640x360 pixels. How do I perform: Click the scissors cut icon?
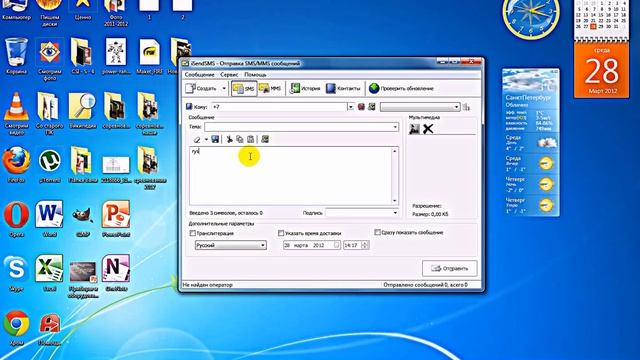pos(229,140)
